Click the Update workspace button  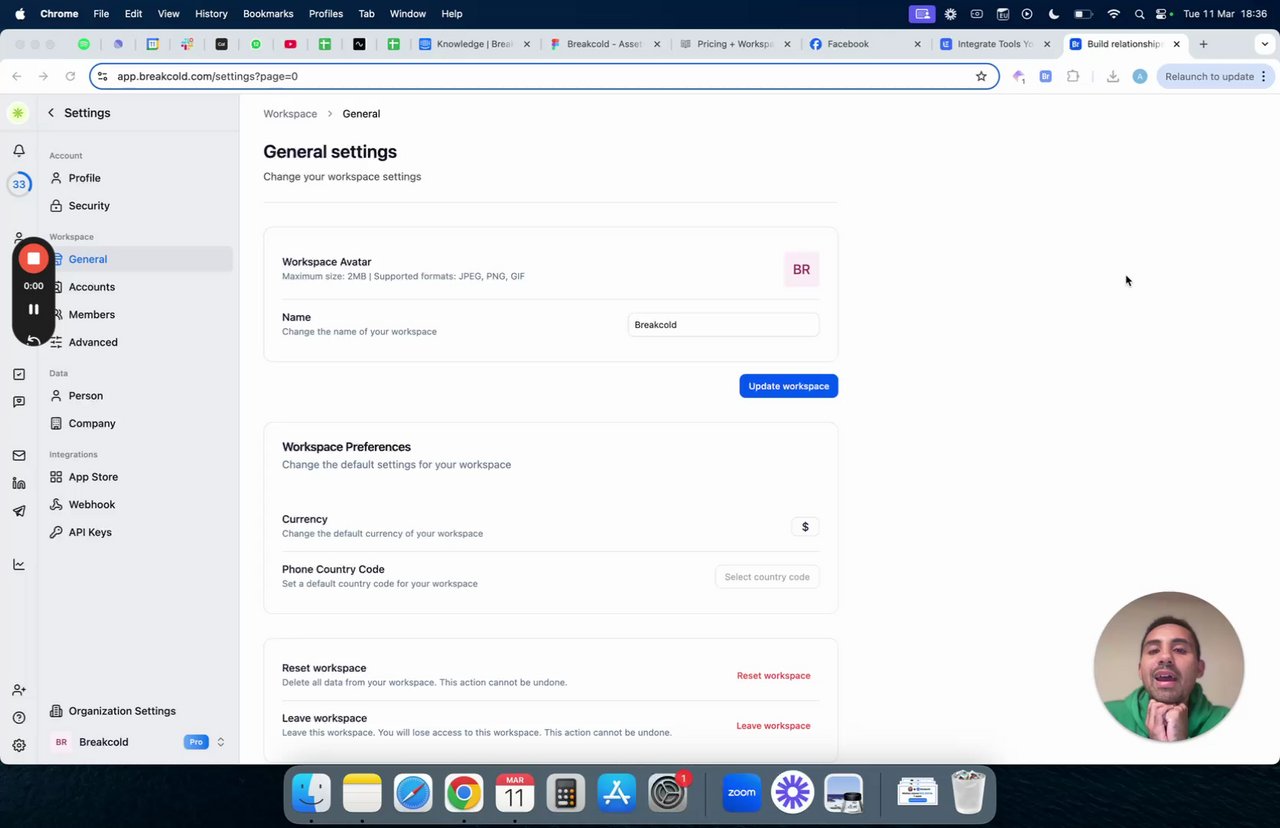tap(788, 386)
